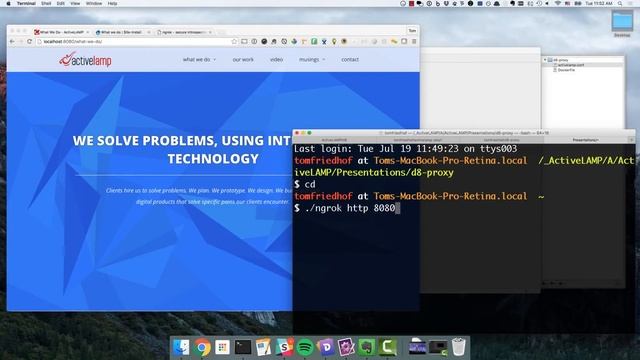This screenshot has width=640, height=360.
Task: Click the red icon in the menu bar
Action: pyautogui.click(x=411, y=3)
